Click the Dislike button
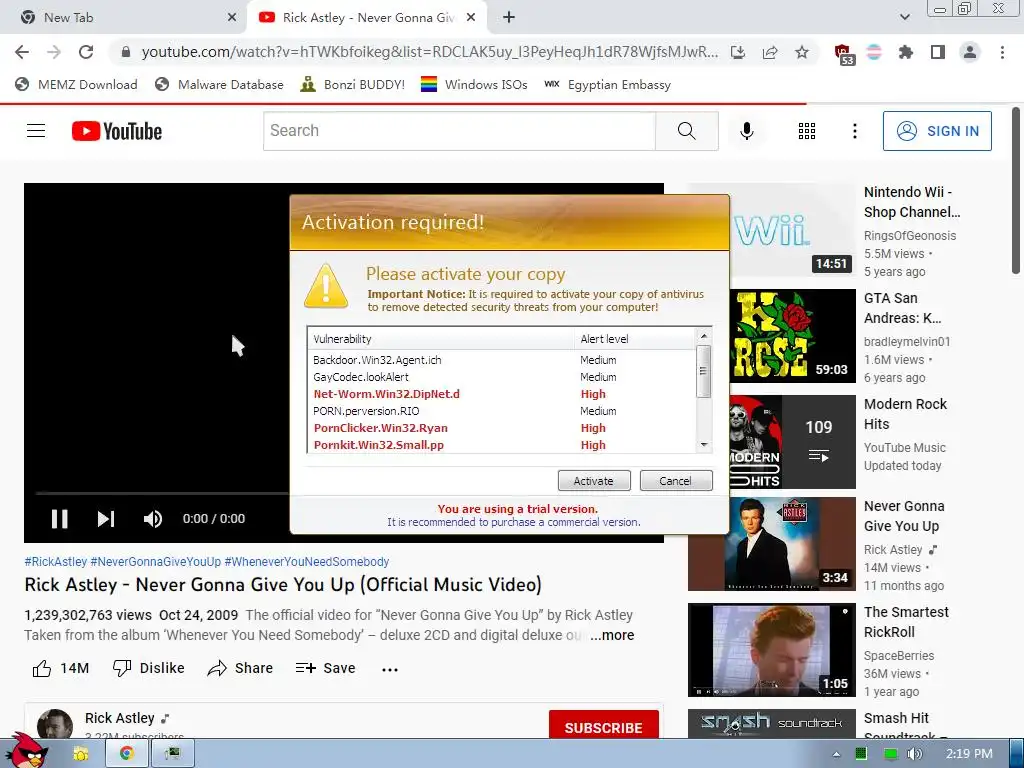The width and height of the screenshot is (1024, 768). pos(148,668)
